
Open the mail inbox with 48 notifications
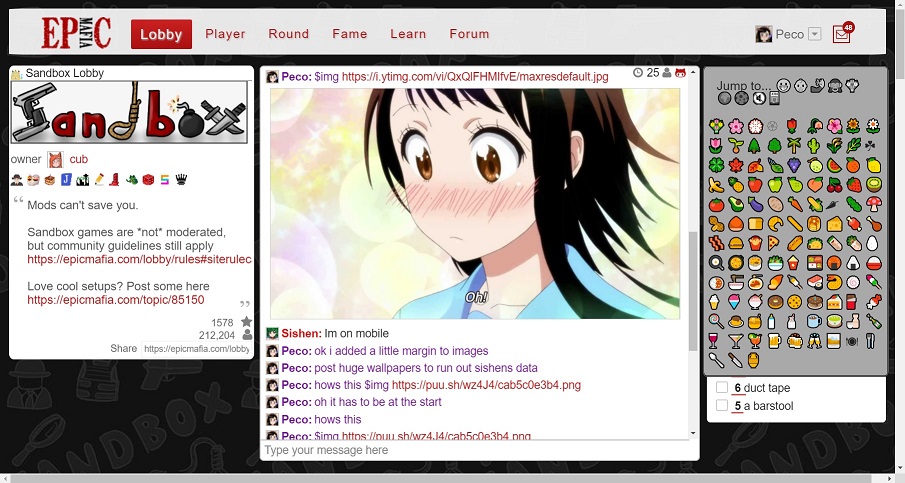(842, 34)
